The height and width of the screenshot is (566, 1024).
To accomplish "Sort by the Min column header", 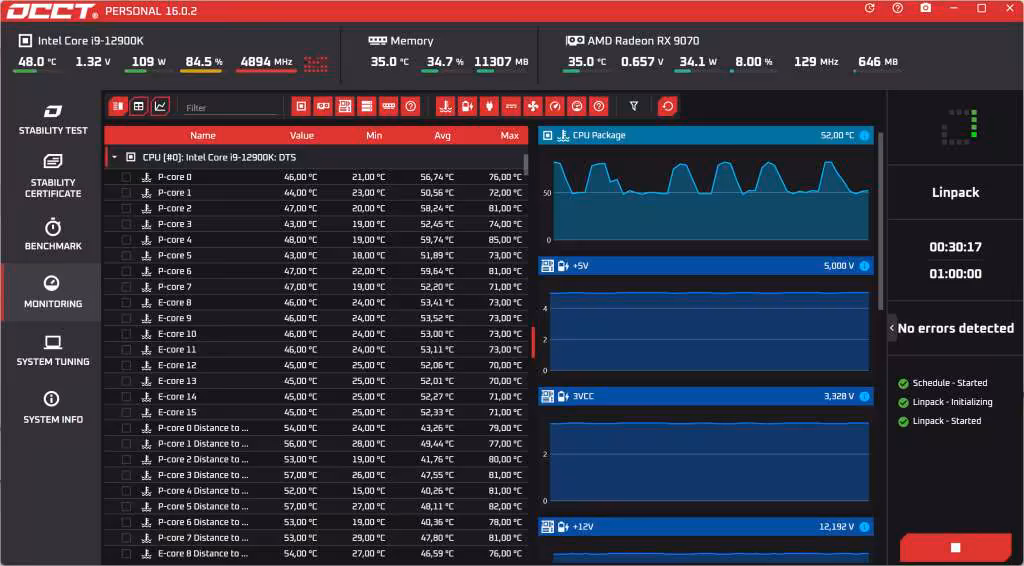I will point(374,136).
